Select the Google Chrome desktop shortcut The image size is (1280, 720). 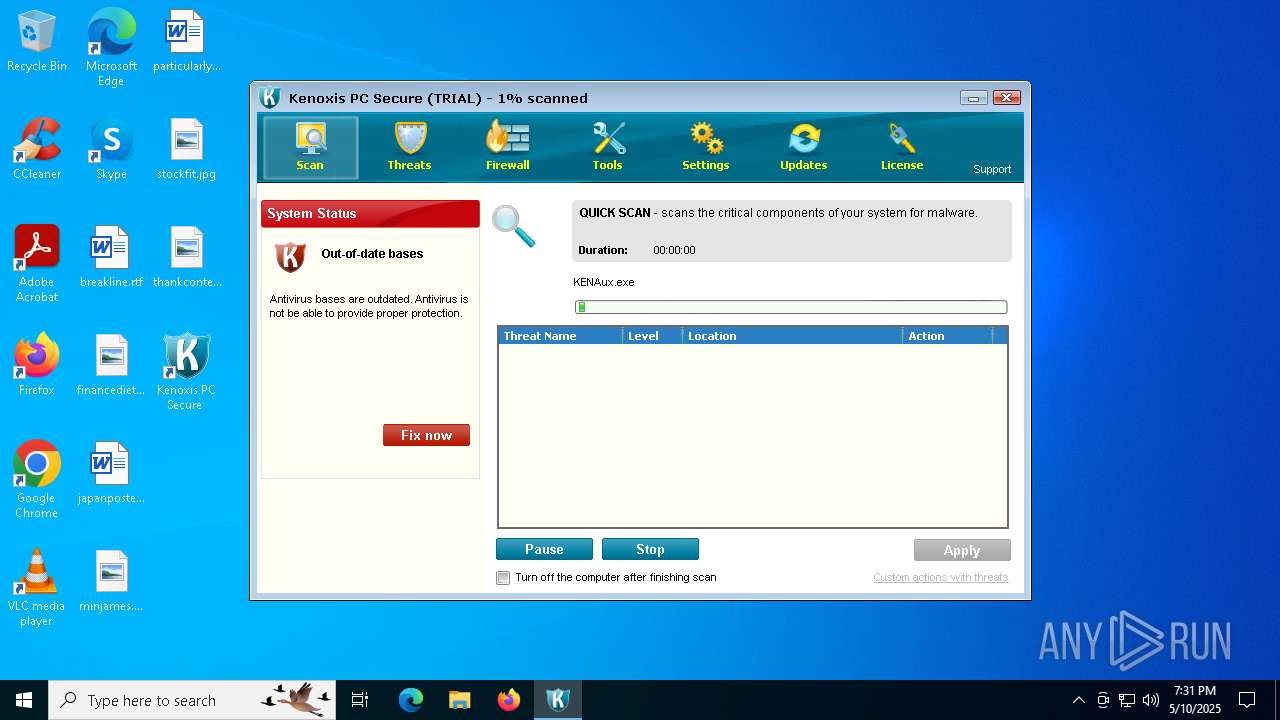coord(37,480)
